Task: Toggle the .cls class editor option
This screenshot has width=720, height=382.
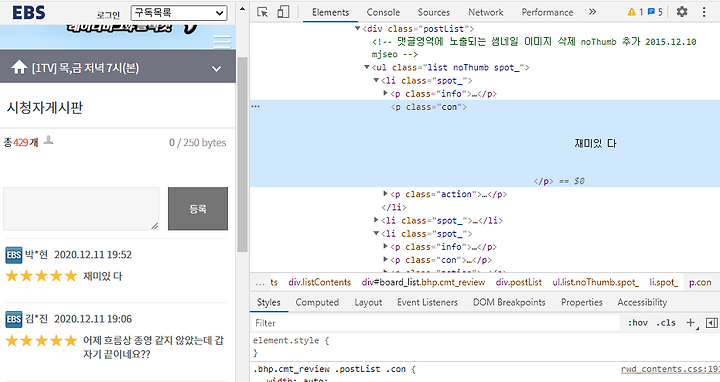Action: pyautogui.click(x=666, y=323)
